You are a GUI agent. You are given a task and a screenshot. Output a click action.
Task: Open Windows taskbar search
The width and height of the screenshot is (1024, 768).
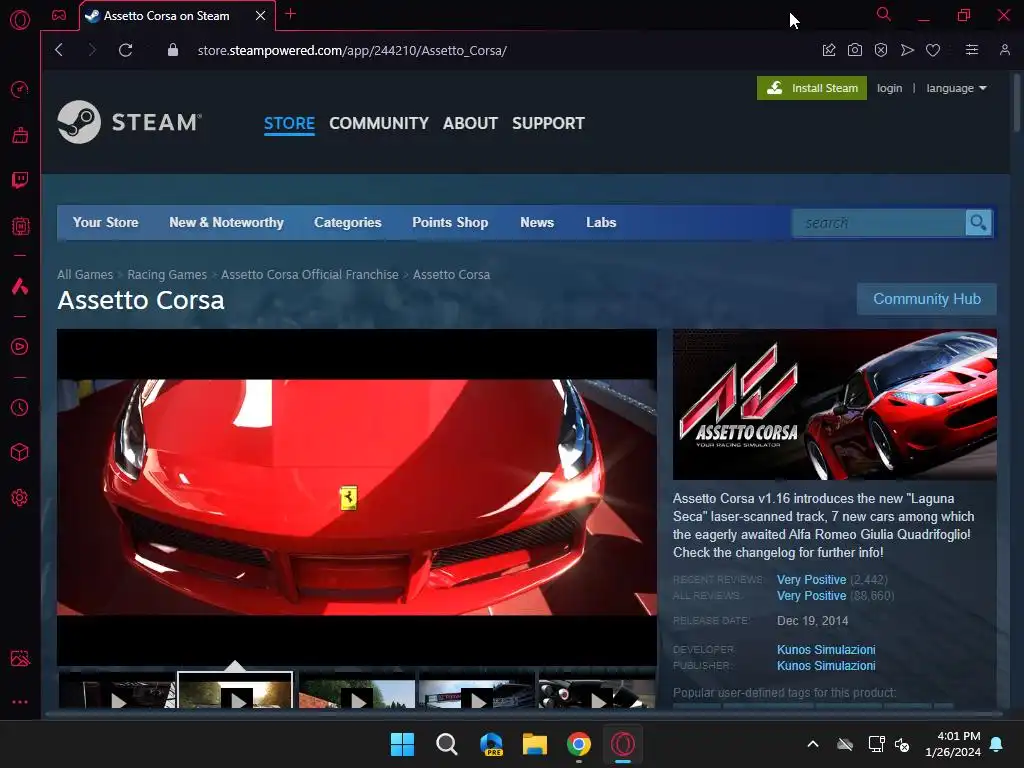[x=447, y=744]
